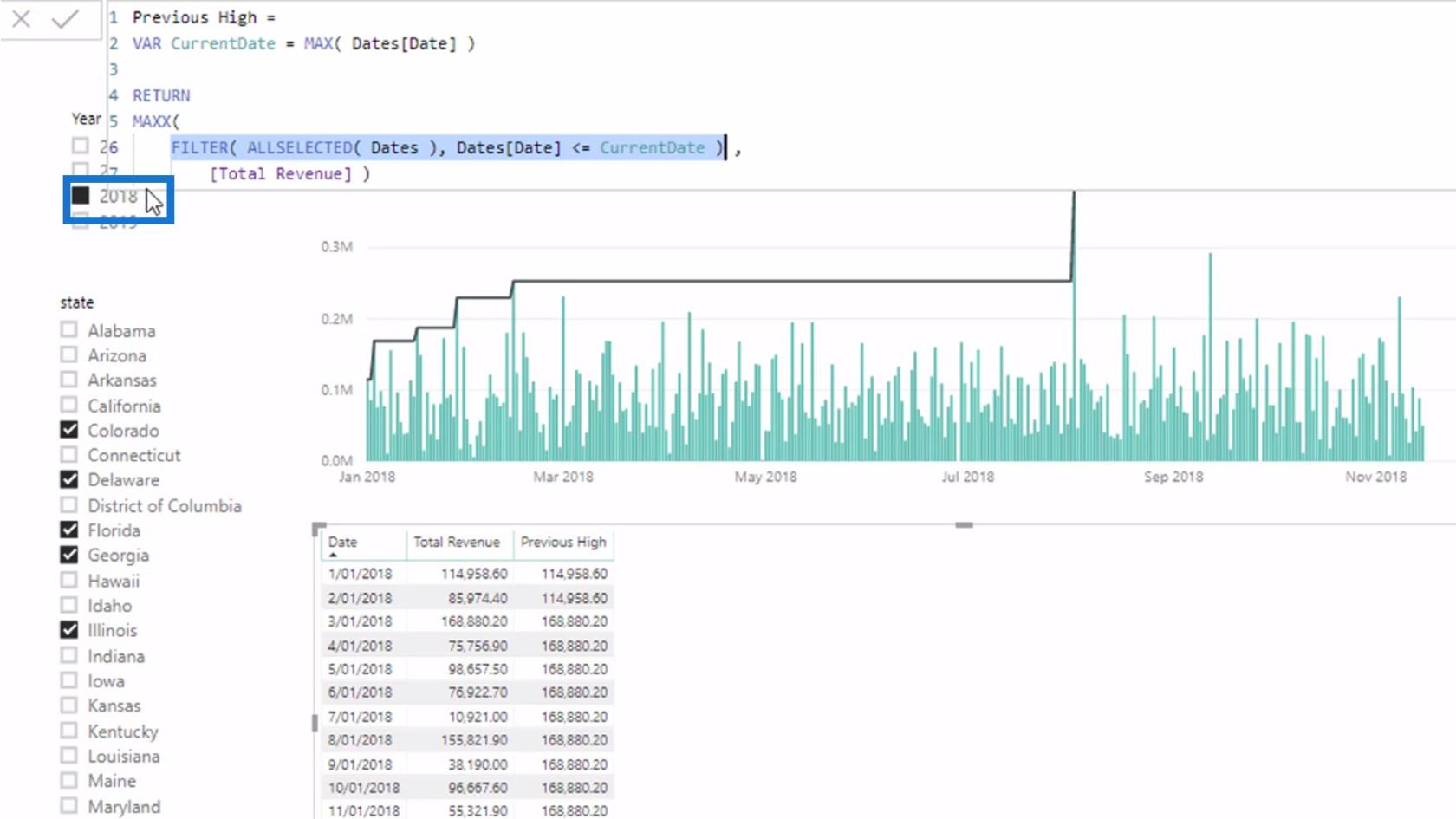Image resolution: width=1456 pixels, height=819 pixels.
Task: Sort table by Previous High column header
Action: pos(563,542)
